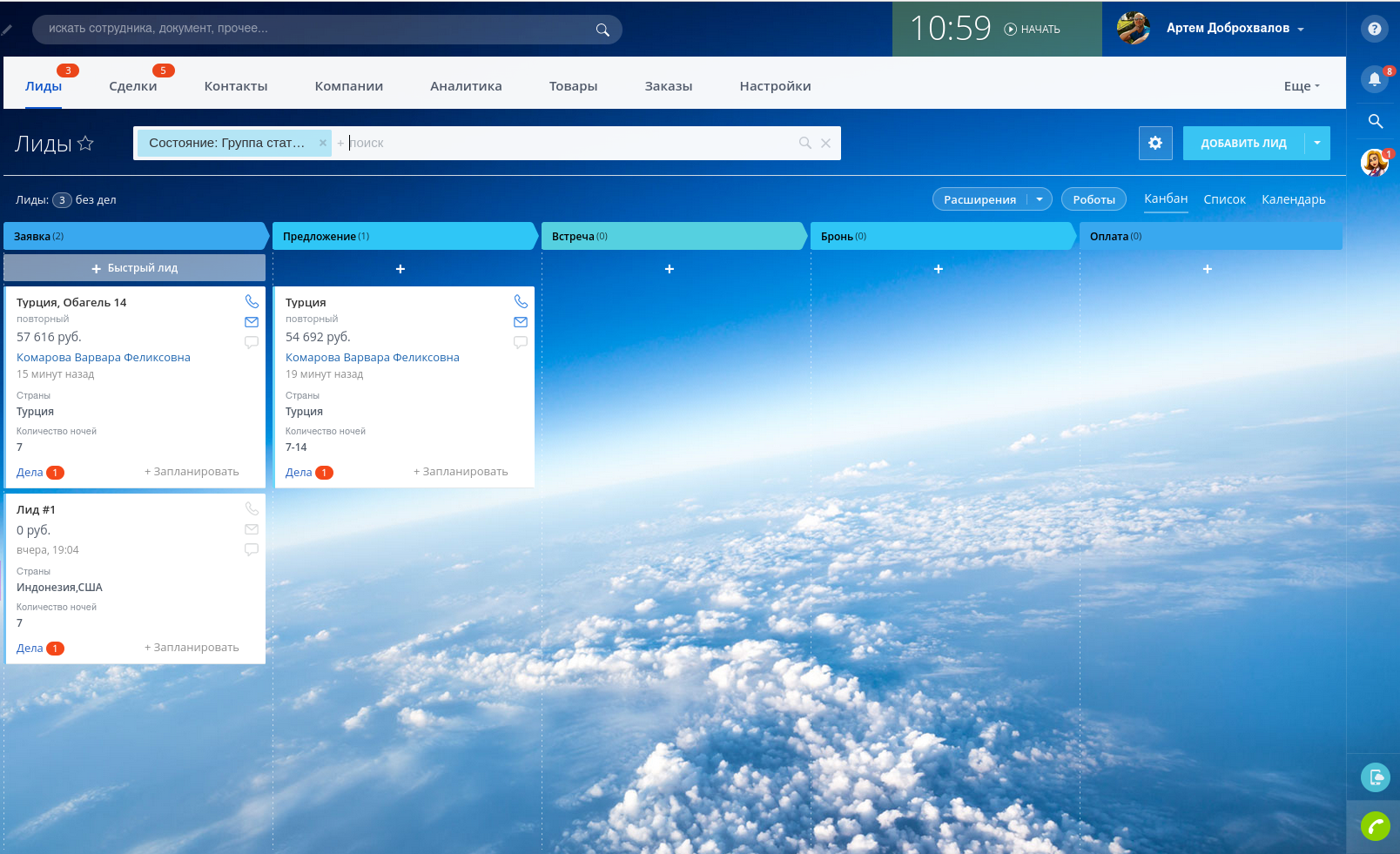Click chat icon on Турция 54 692 card
1400x854 pixels.
point(521,342)
